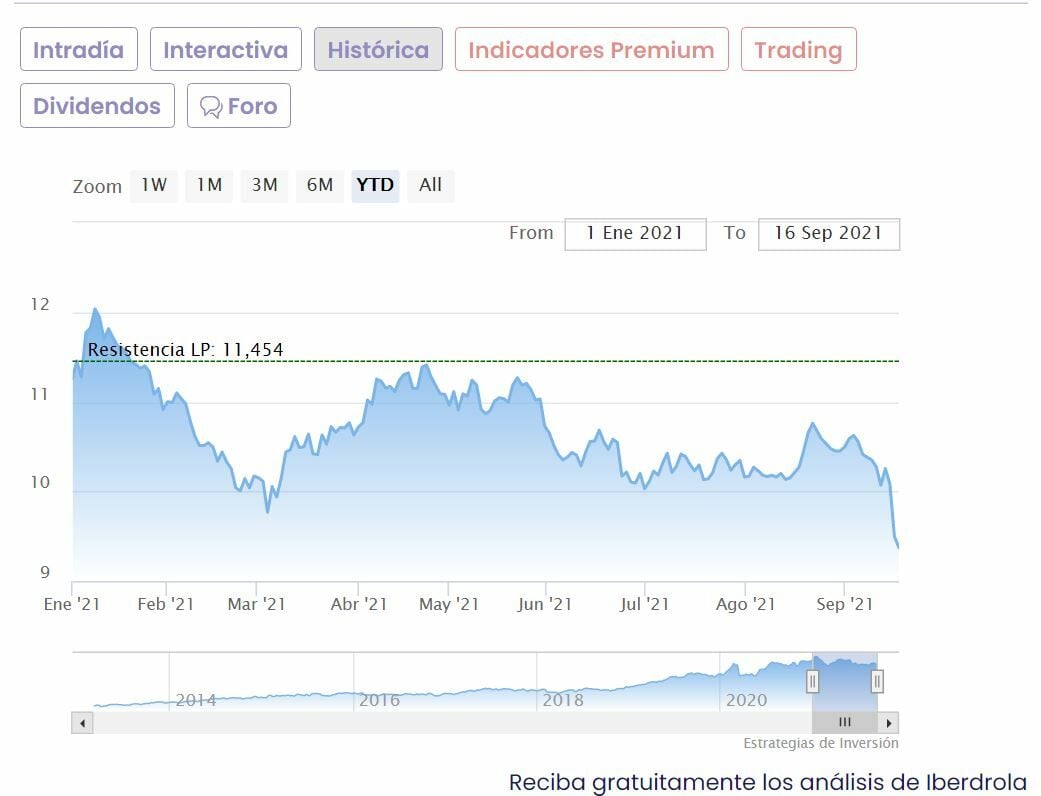This screenshot has width=1041, height=796.
Task: Select YTD zoom range
Action: tap(375, 185)
